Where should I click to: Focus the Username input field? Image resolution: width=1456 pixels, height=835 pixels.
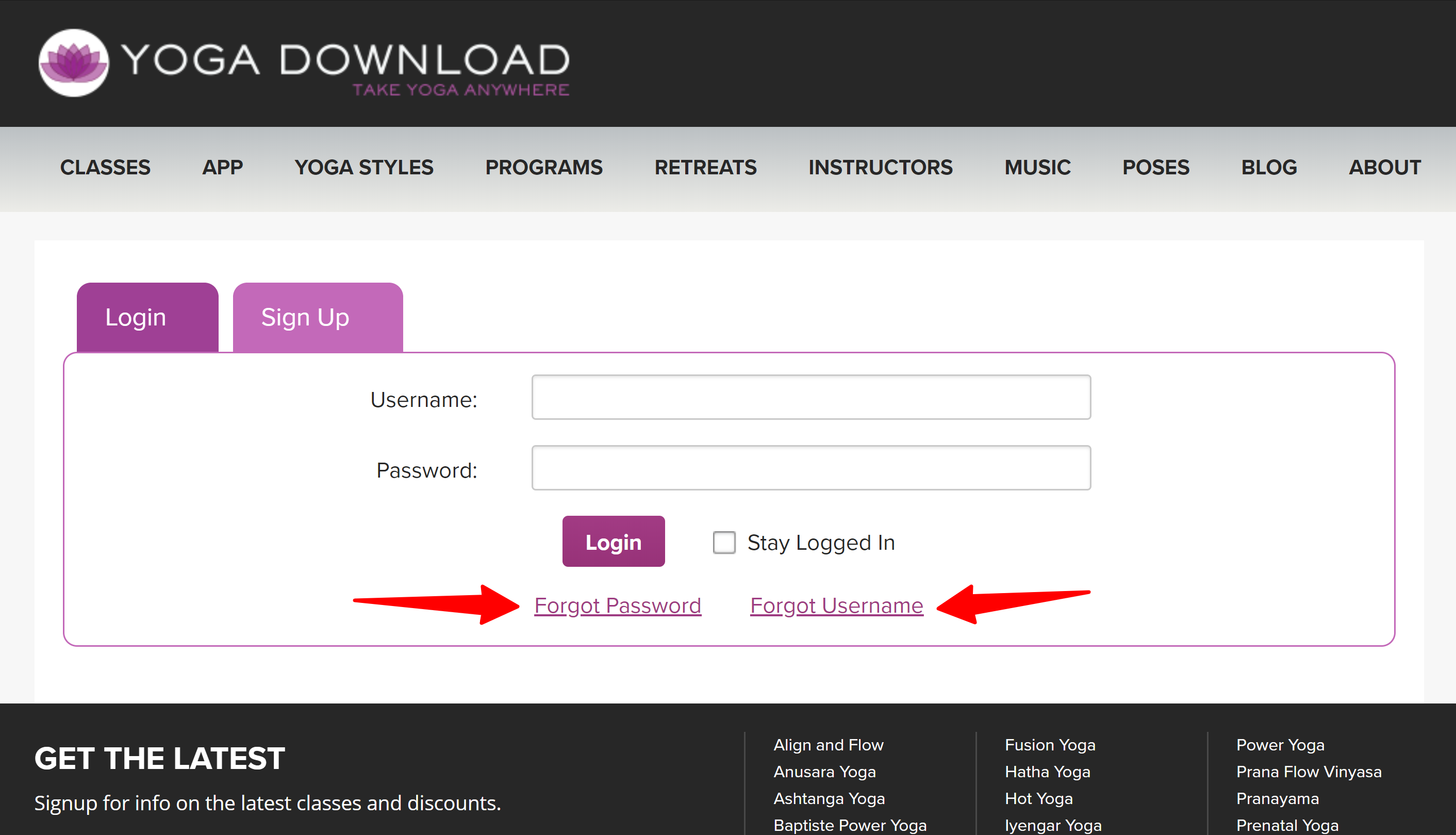[x=811, y=397]
